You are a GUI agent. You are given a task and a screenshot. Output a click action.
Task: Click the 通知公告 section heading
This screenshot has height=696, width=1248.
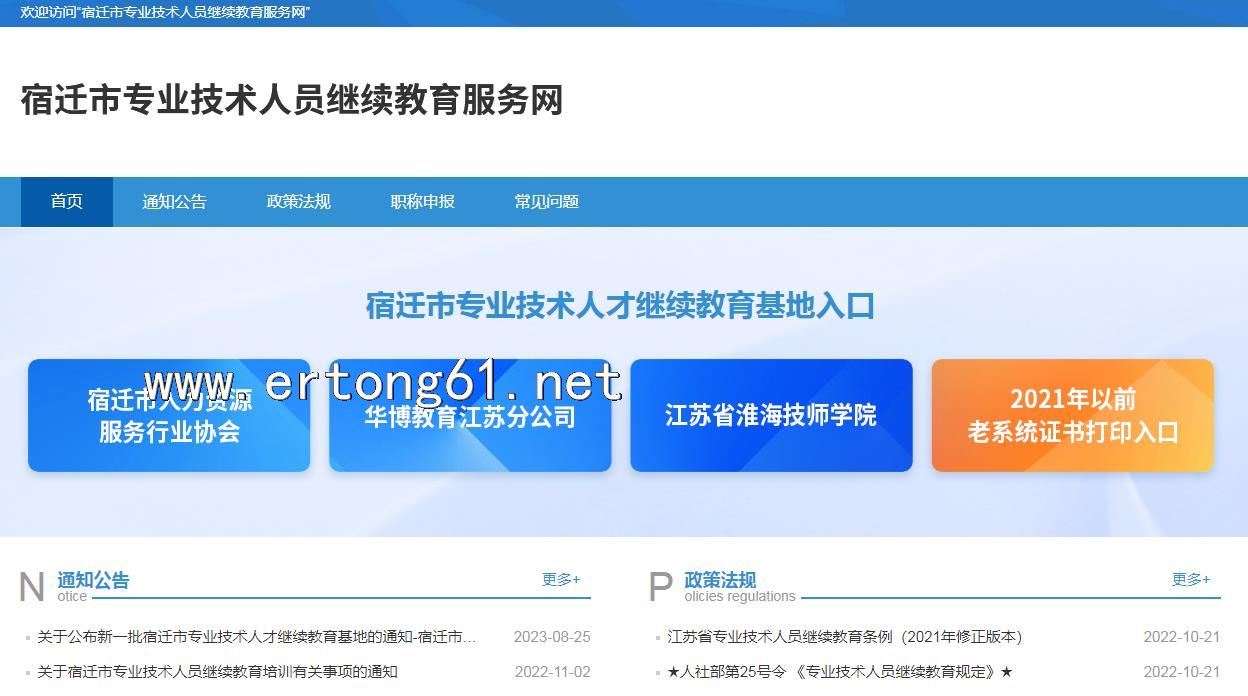(x=93, y=580)
